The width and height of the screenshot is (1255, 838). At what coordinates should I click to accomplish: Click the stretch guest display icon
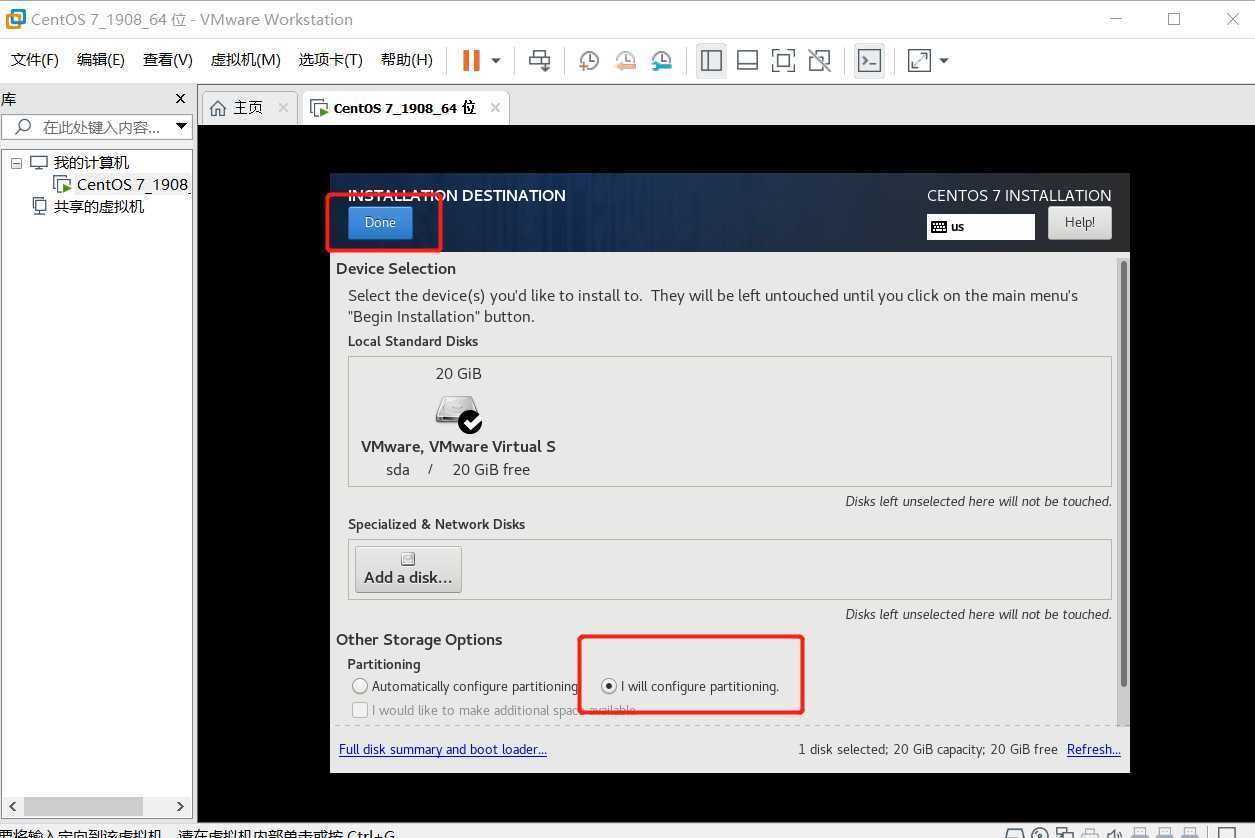pyautogui.click(x=919, y=60)
